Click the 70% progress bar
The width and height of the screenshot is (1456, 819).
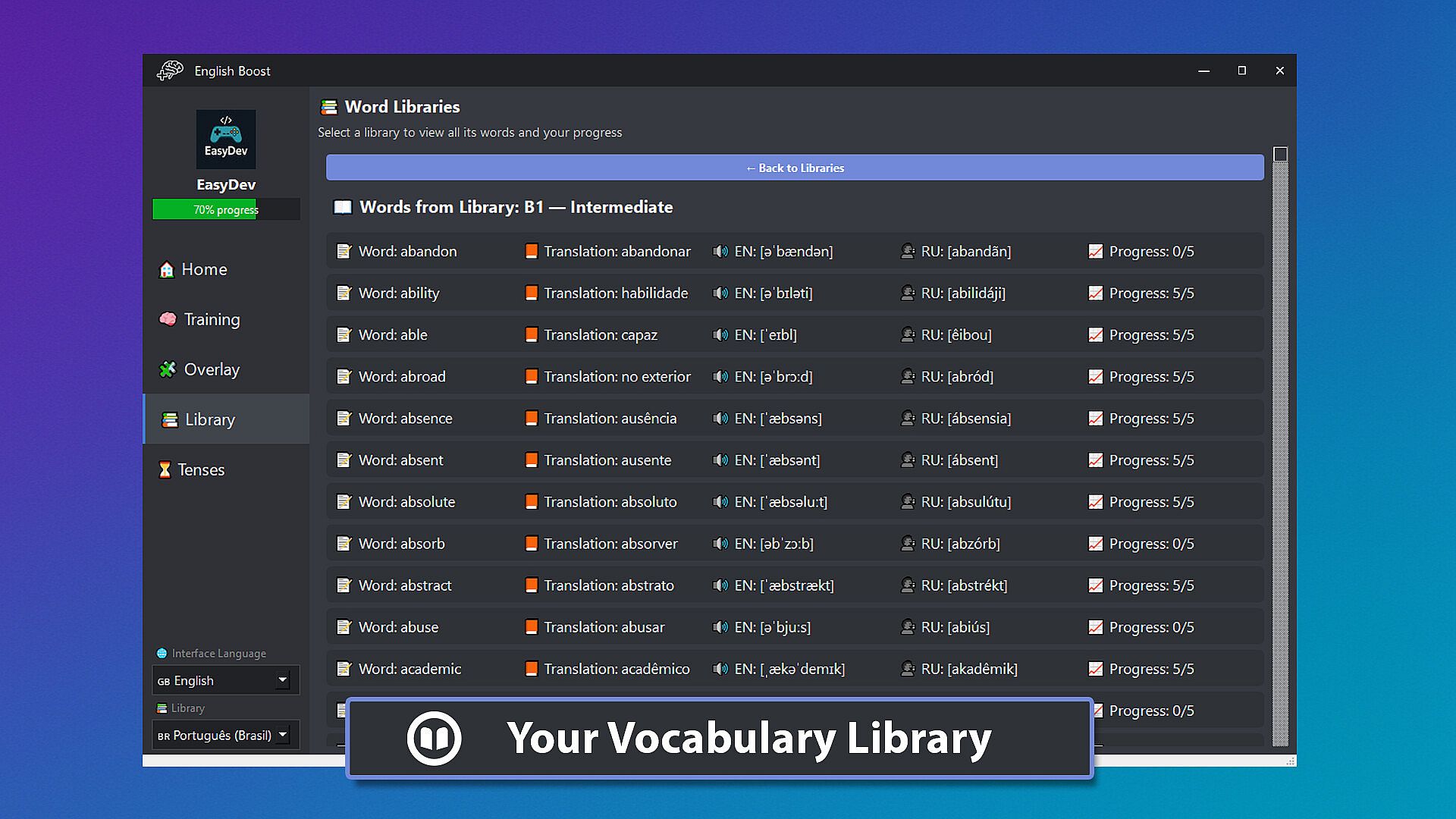(225, 209)
